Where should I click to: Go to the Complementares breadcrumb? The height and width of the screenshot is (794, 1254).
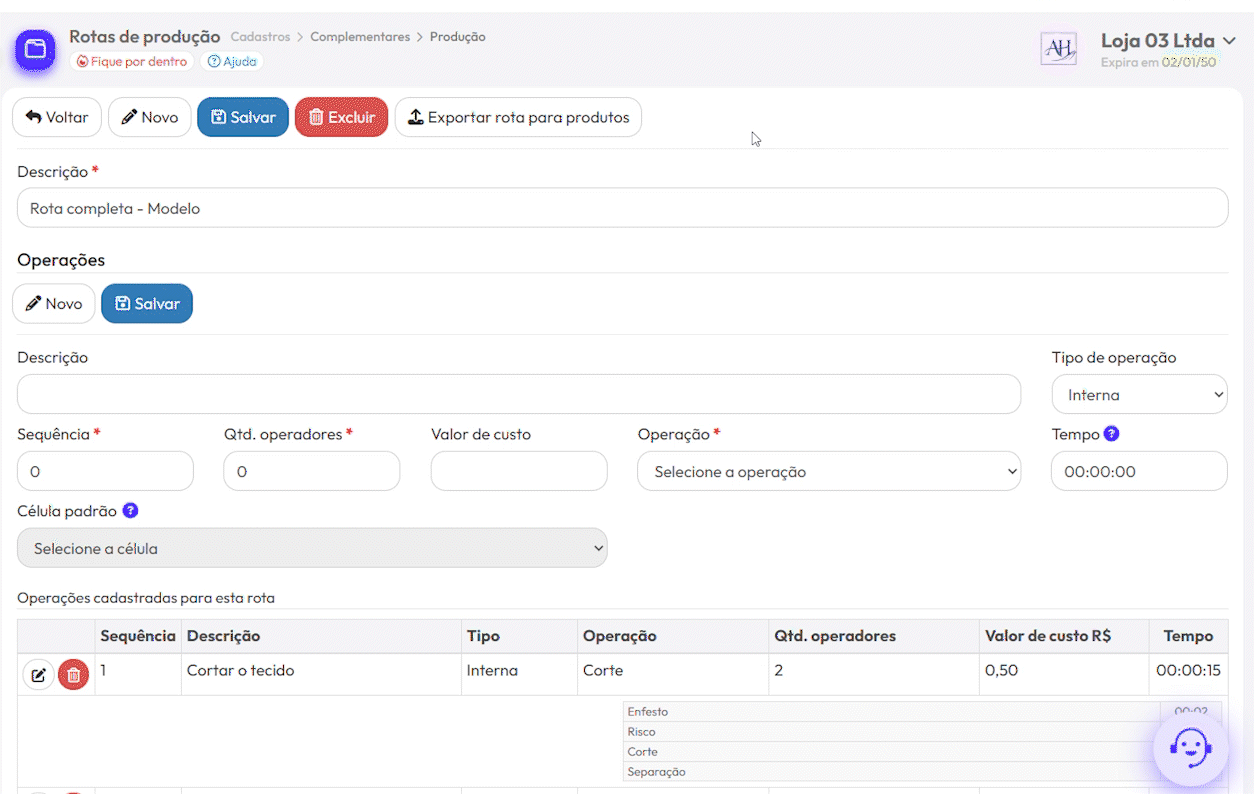click(360, 37)
